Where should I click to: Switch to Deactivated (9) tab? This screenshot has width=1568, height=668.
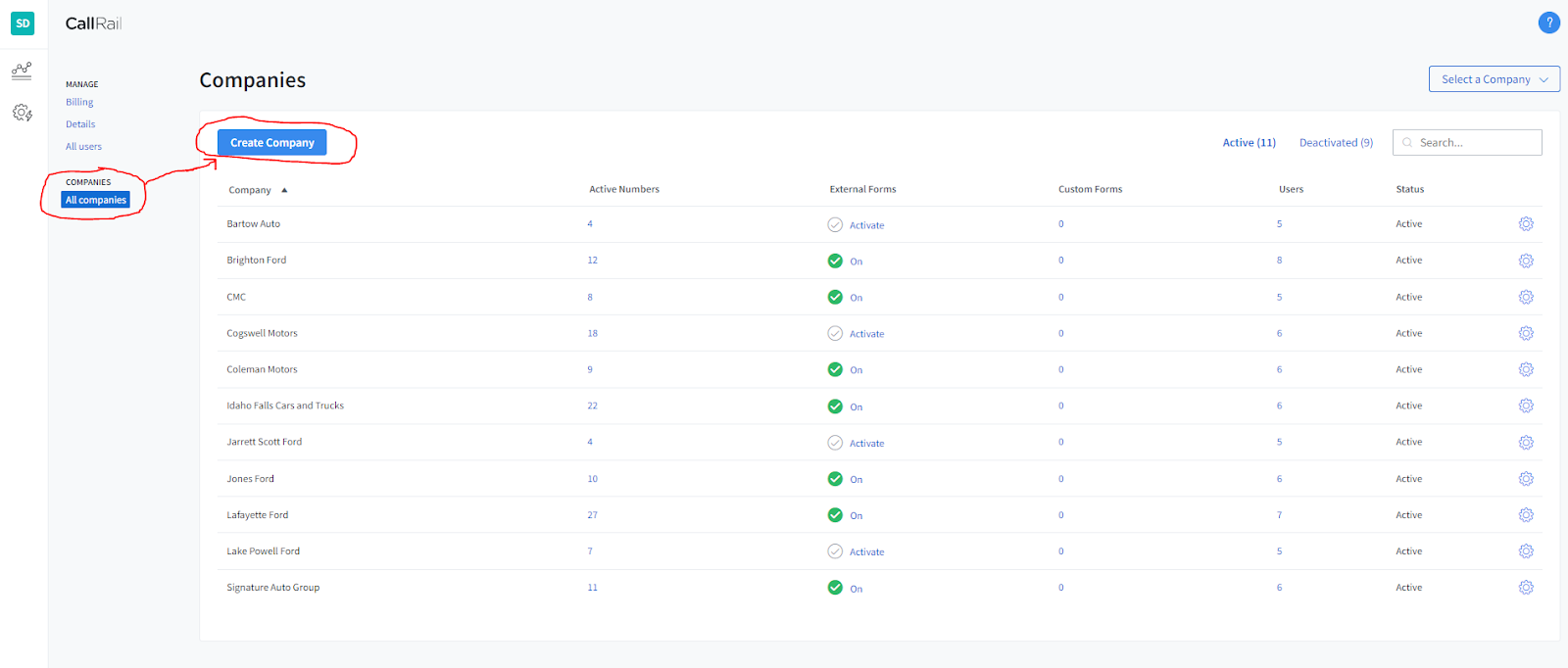[x=1336, y=143]
